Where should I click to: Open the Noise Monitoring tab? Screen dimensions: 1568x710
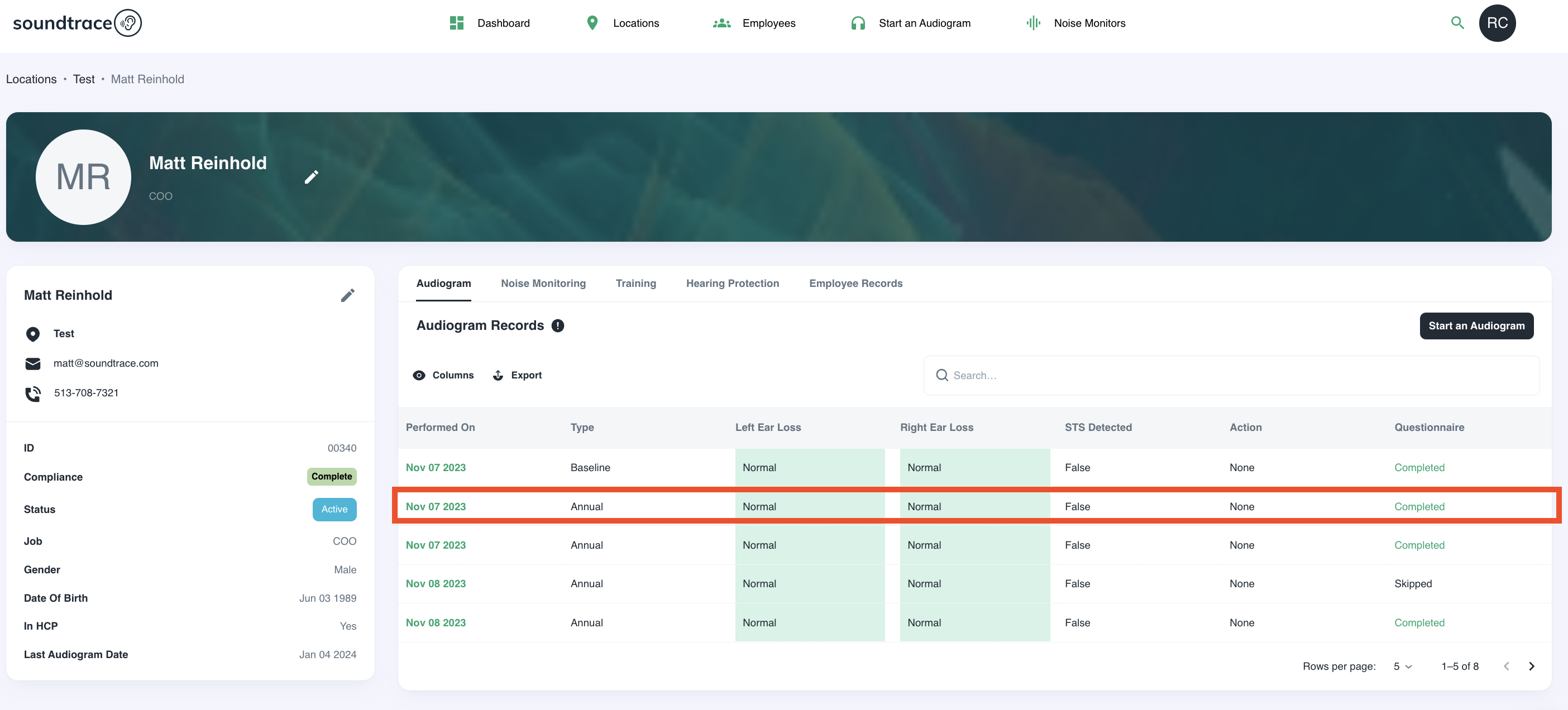coord(543,284)
